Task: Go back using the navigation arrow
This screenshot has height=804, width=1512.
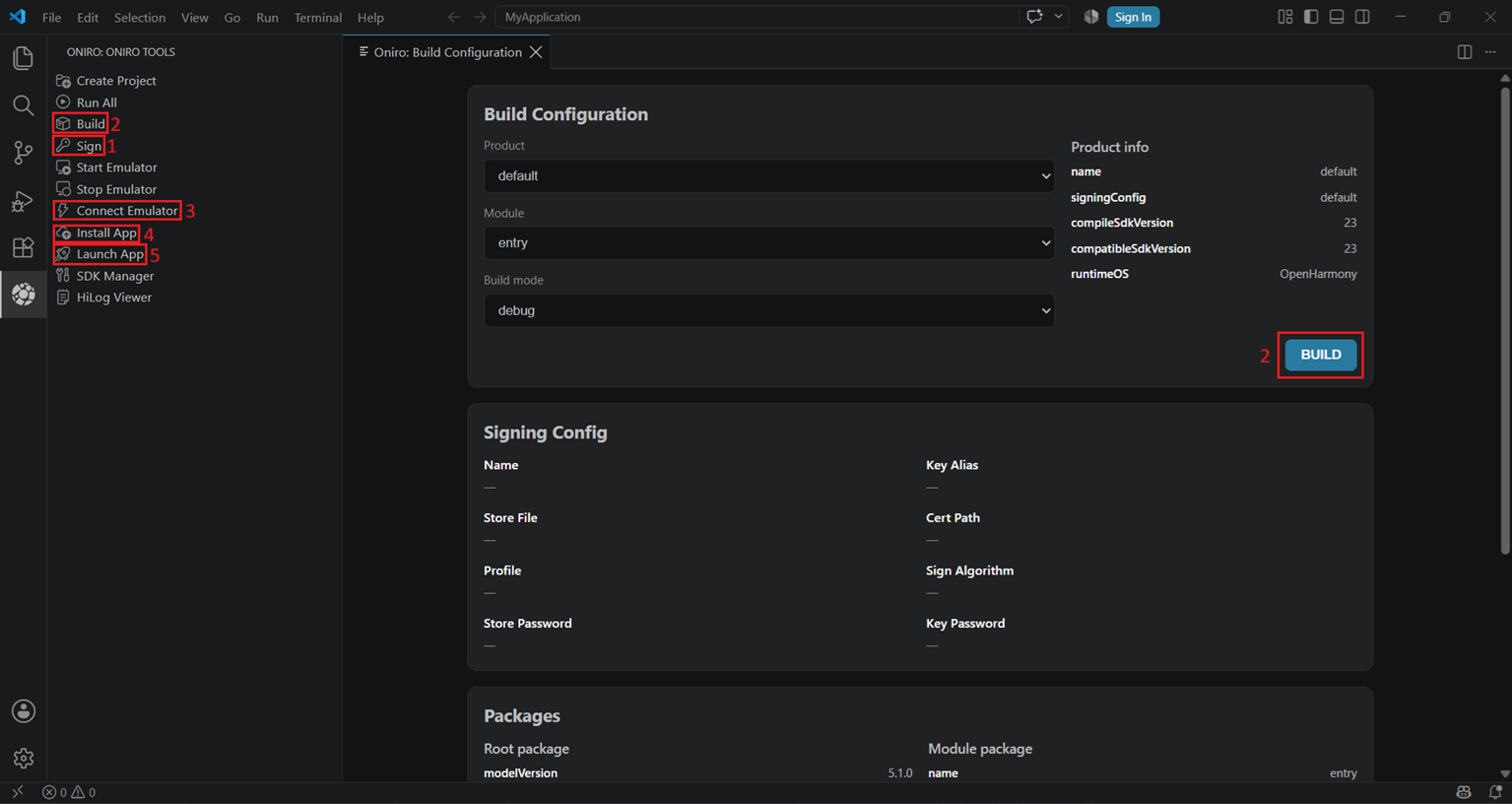Action: click(x=454, y=17)
